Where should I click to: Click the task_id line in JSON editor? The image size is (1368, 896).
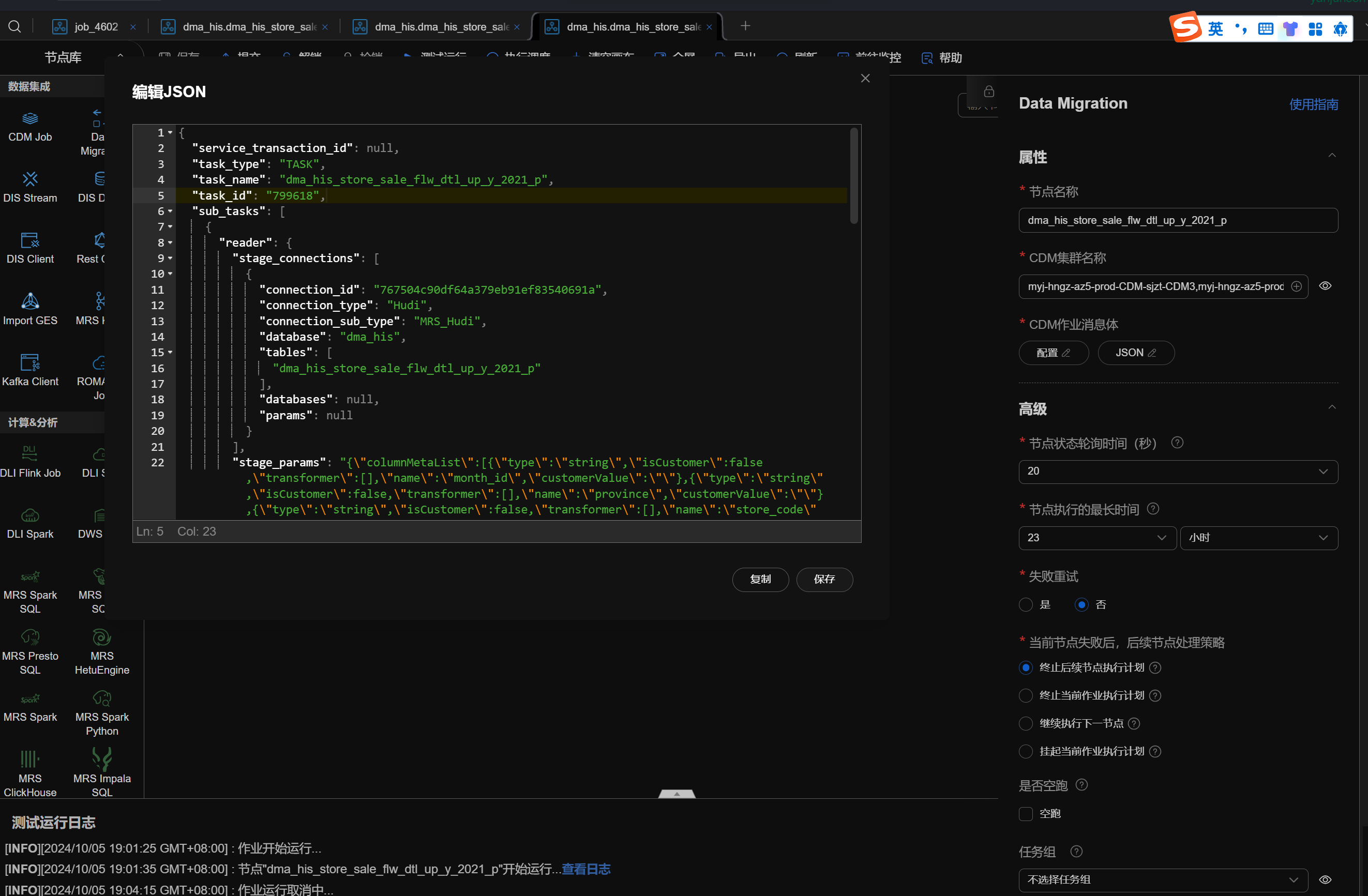[512, 195]
